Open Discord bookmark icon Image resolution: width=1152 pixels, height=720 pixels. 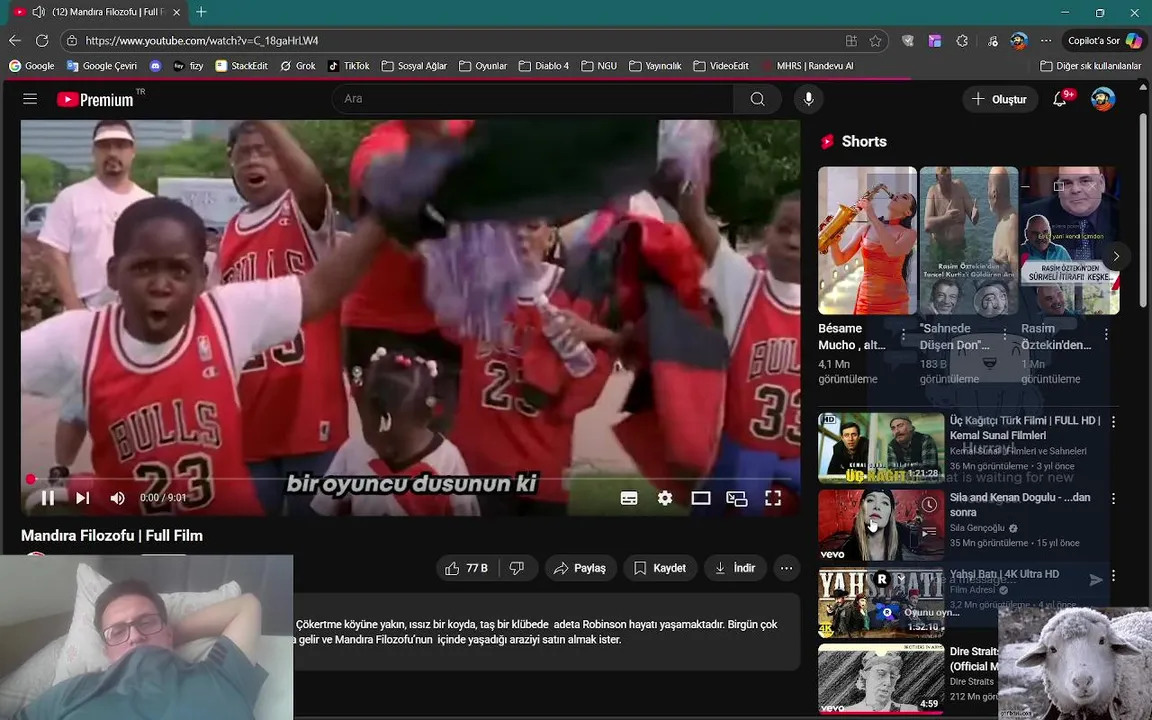tap(155, 66)
